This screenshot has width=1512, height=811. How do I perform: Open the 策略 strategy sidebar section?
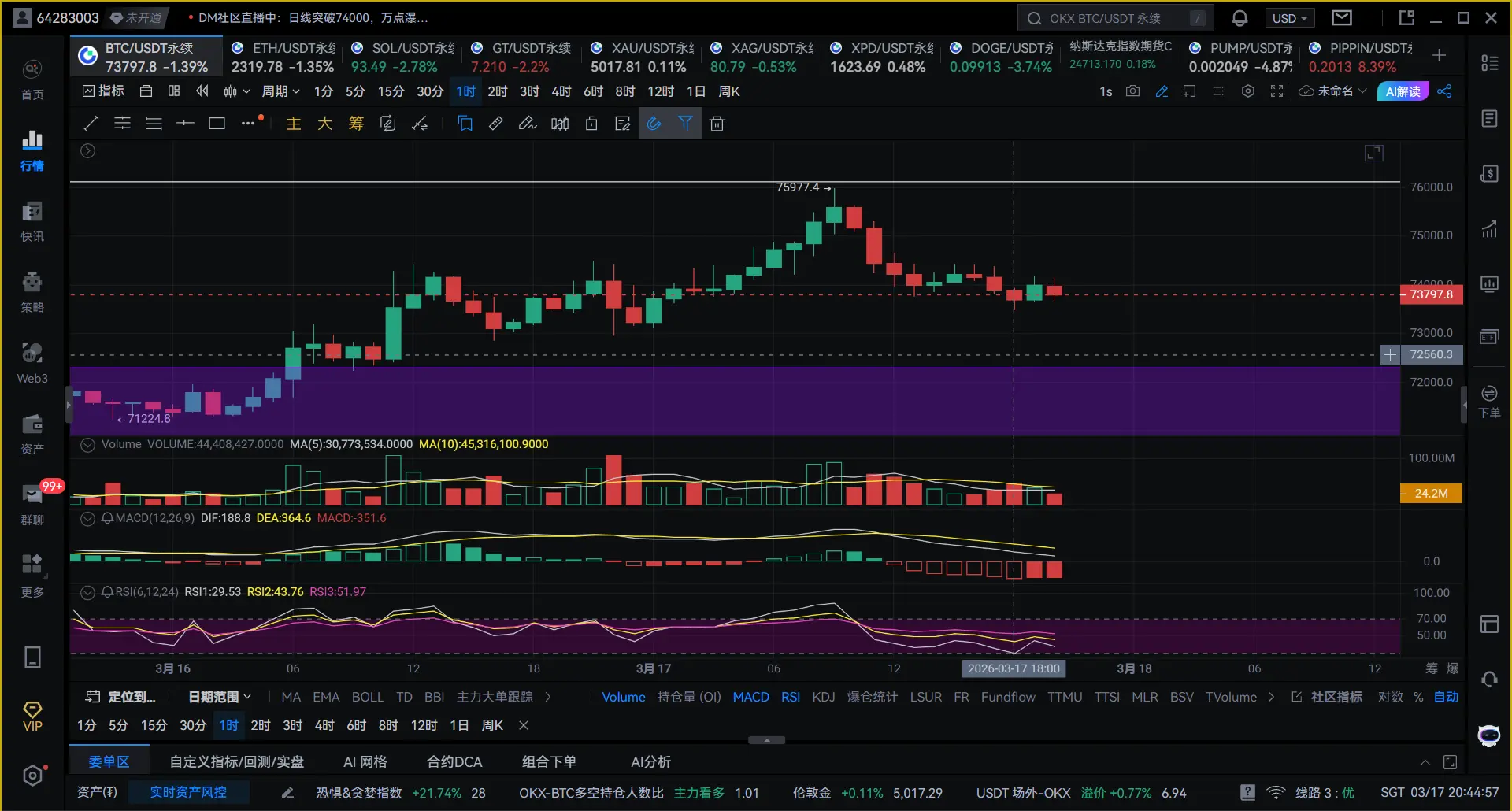[32, 291]
